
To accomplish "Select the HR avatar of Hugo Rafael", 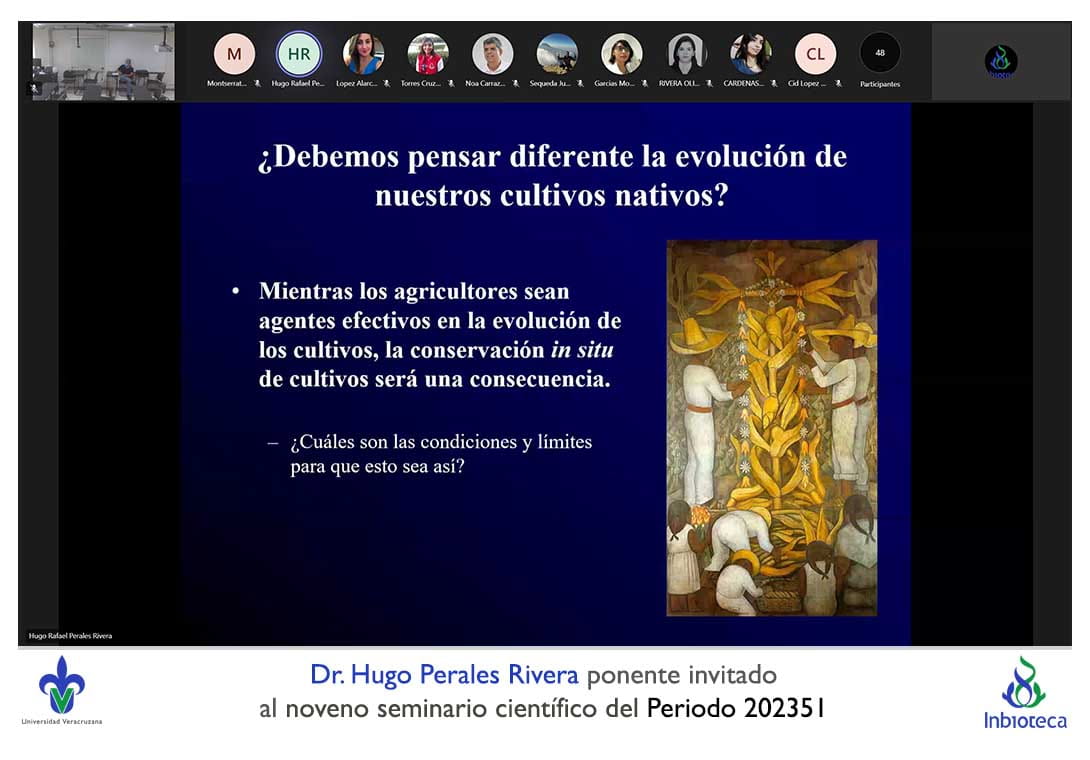I will click(x=299, y=54).
